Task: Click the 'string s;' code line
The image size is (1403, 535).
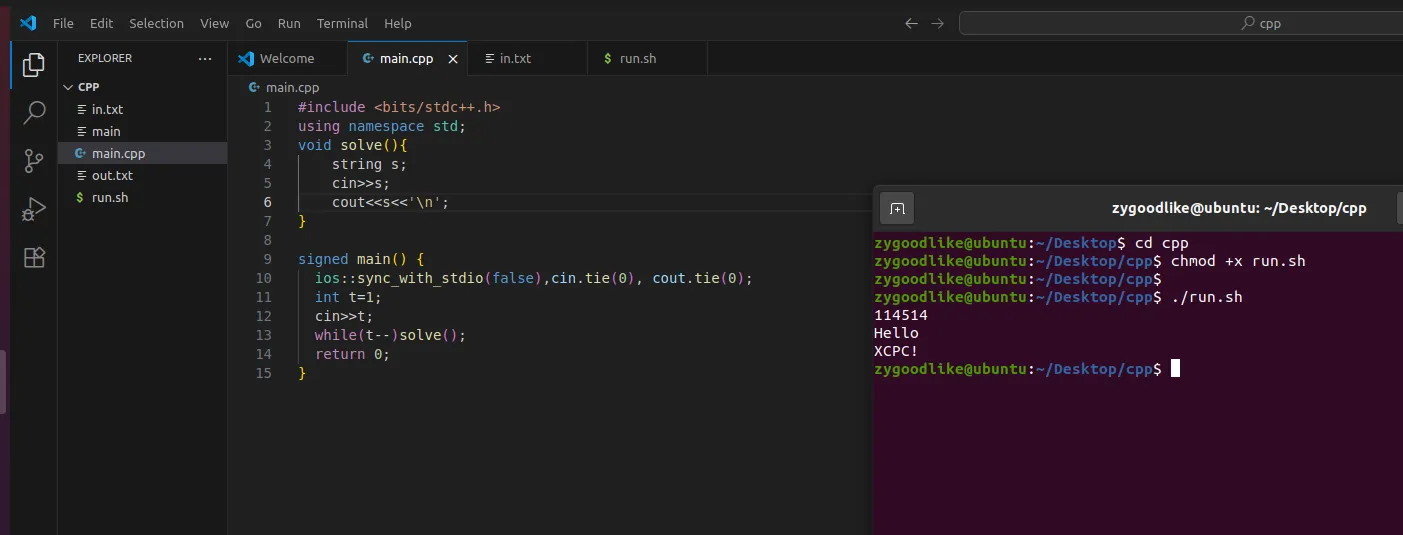Action: coord(369,164)
